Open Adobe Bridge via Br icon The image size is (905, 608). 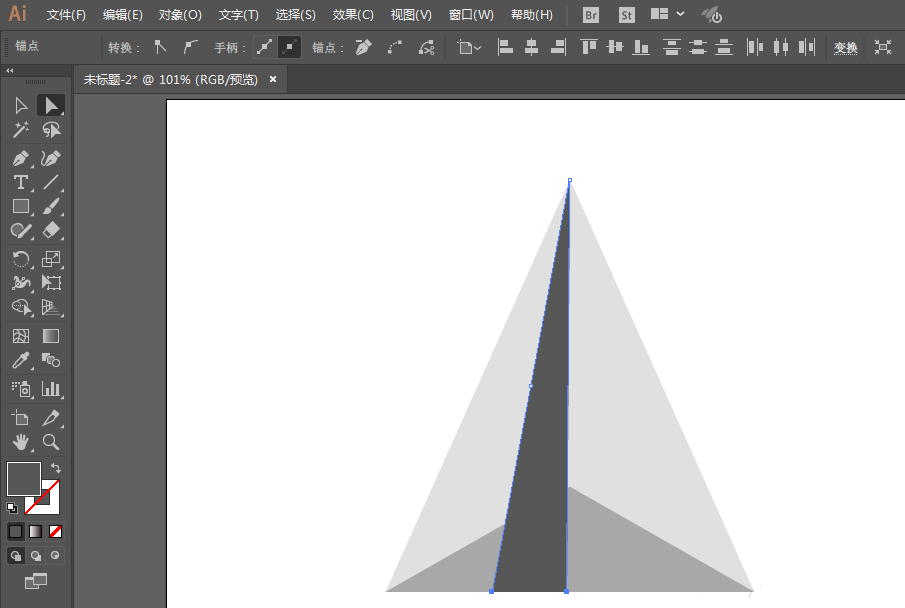[x=591, y=15]
